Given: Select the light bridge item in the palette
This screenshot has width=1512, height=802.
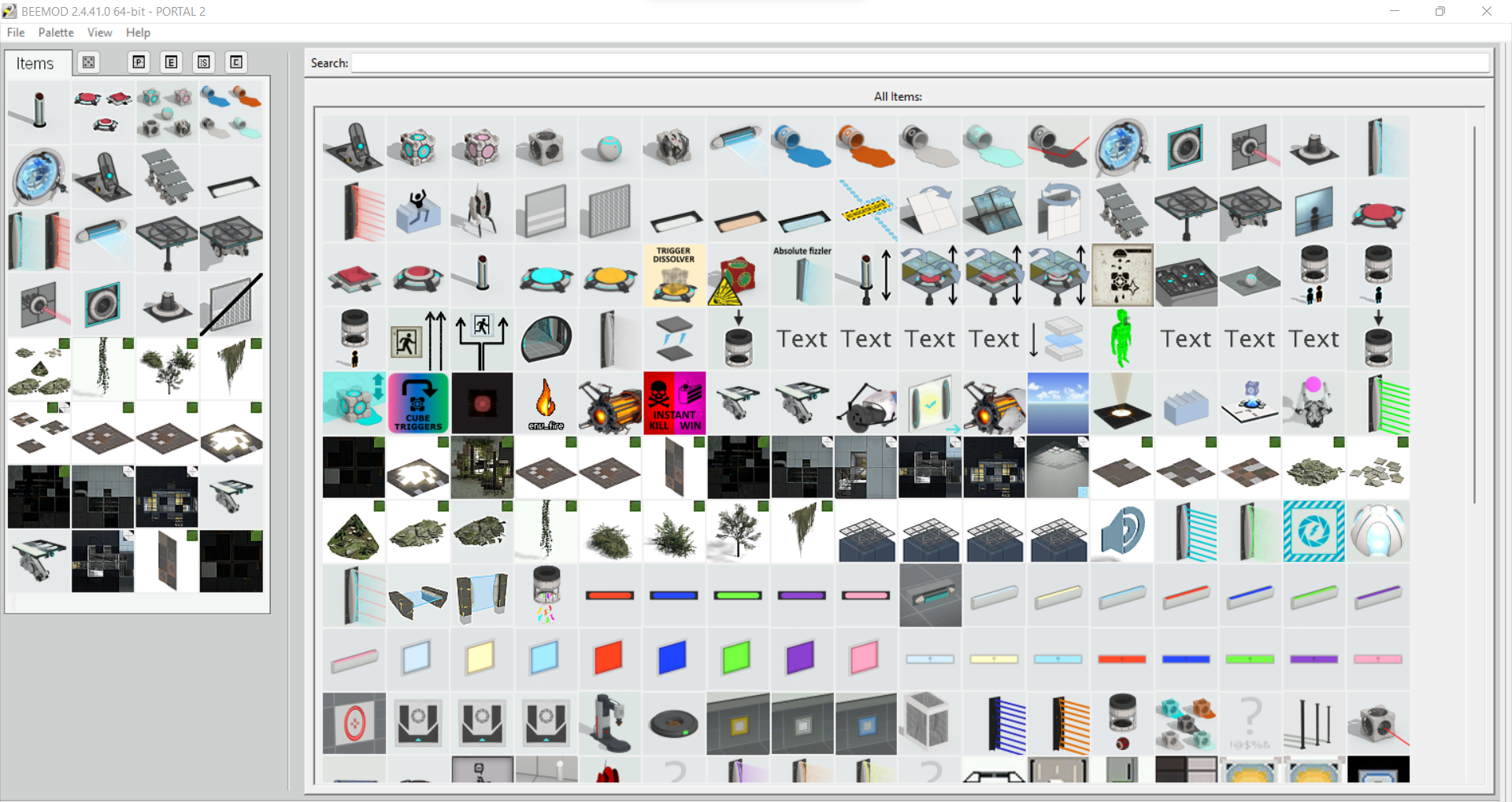Looking at the screenshot, I should point(103,240).
